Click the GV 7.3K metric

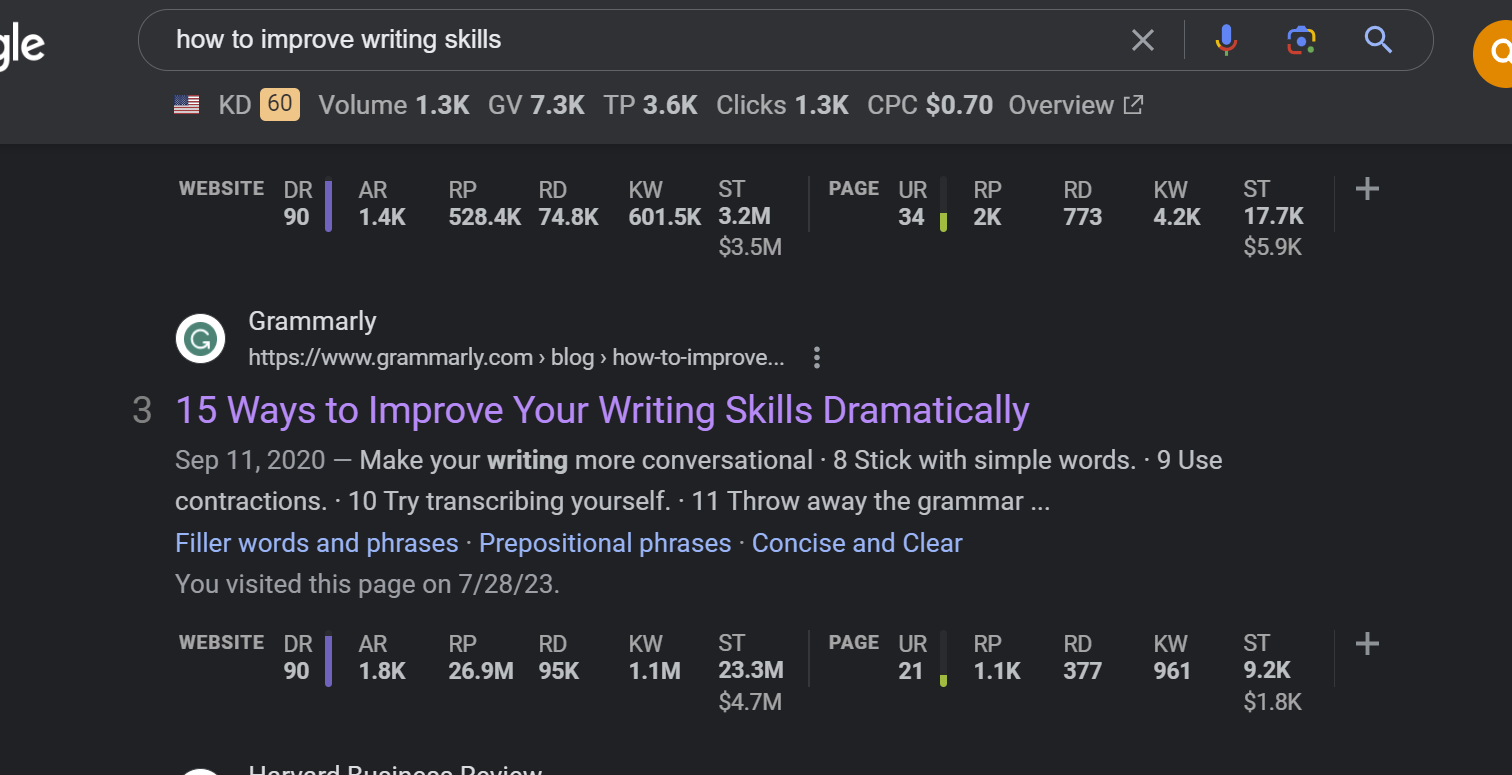[536, 105]
